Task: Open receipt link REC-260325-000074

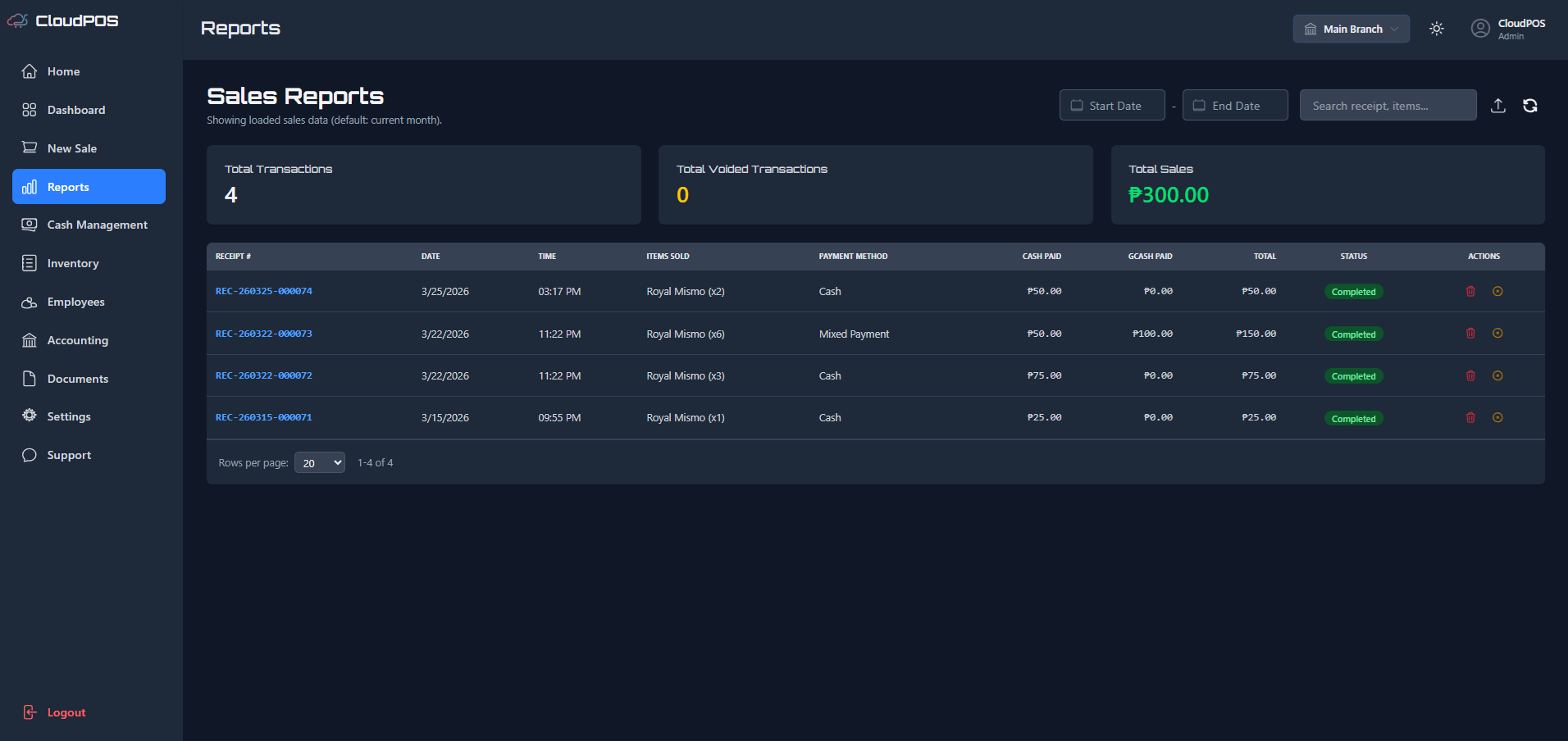Action: 264,291
